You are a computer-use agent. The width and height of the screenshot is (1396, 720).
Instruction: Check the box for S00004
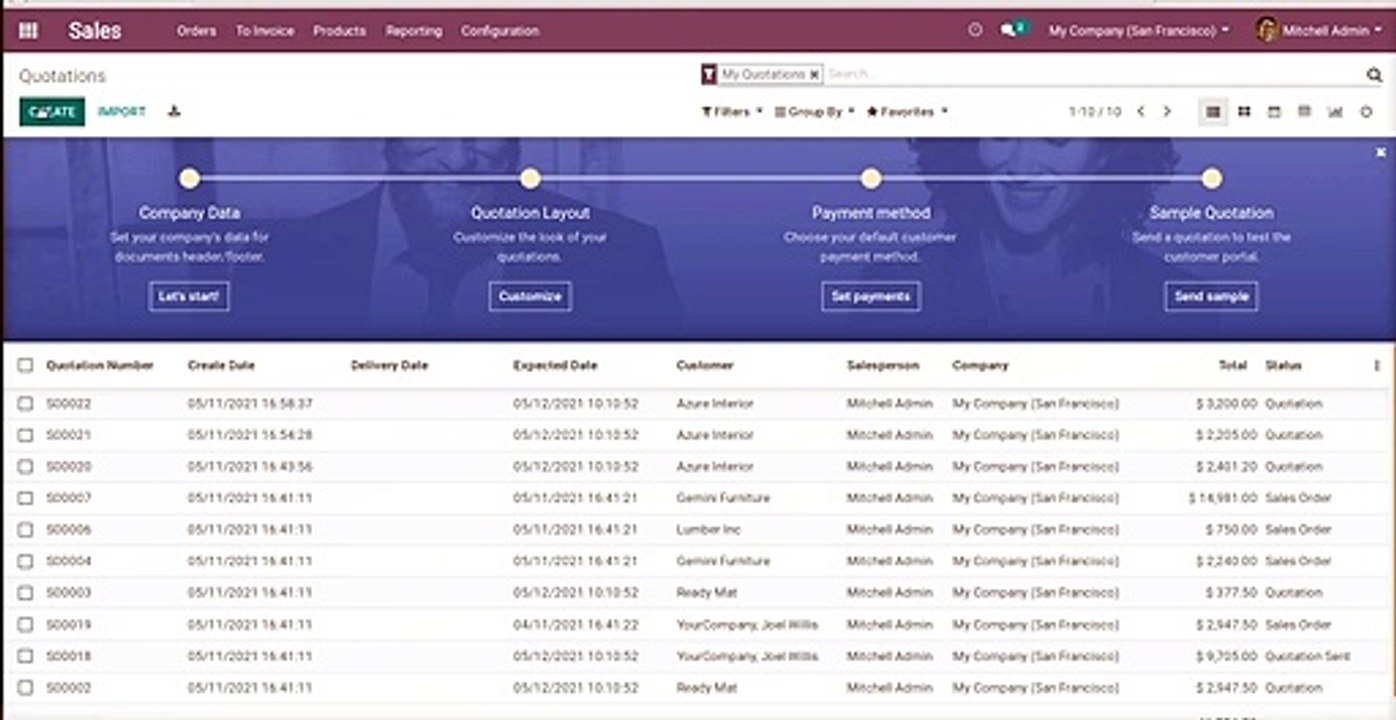pos(25,561)
